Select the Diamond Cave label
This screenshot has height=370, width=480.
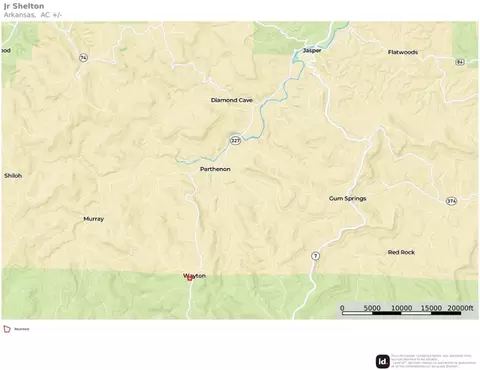(x=232, y=100)
